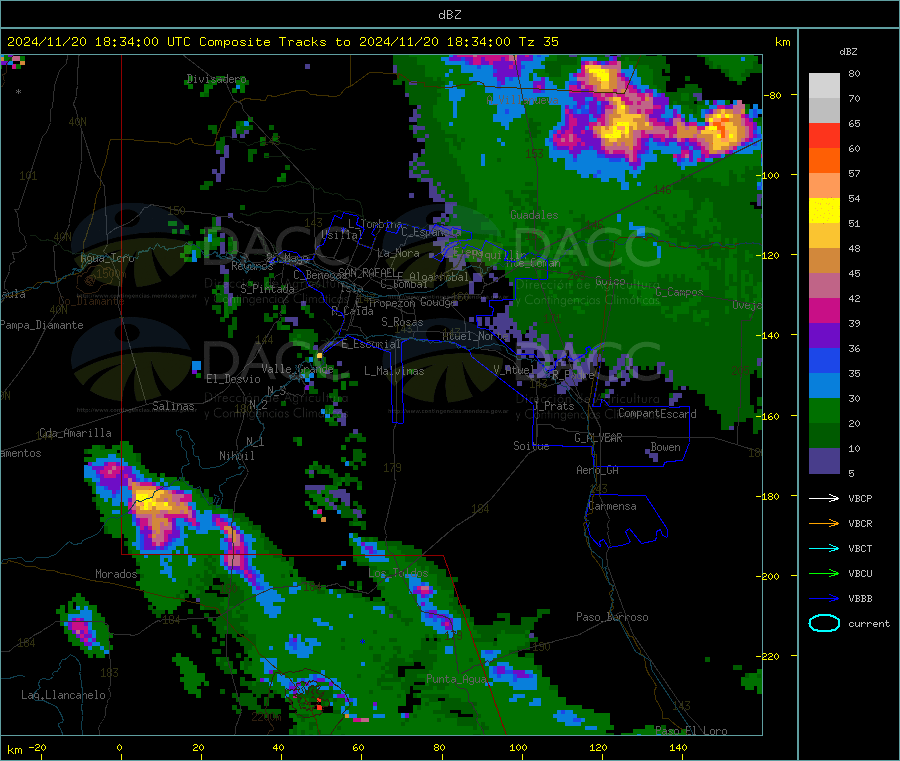Click the Aero_GA label

(597, 470)
